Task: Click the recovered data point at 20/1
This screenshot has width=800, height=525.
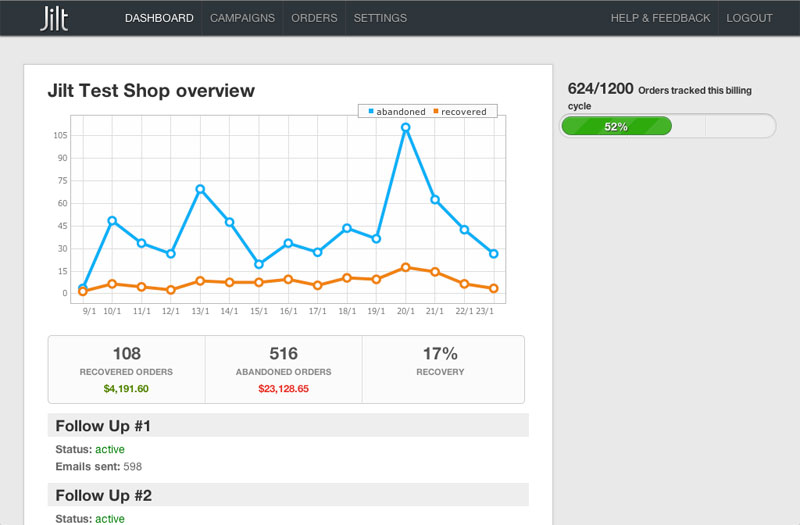Action: (x=405, y=267)
